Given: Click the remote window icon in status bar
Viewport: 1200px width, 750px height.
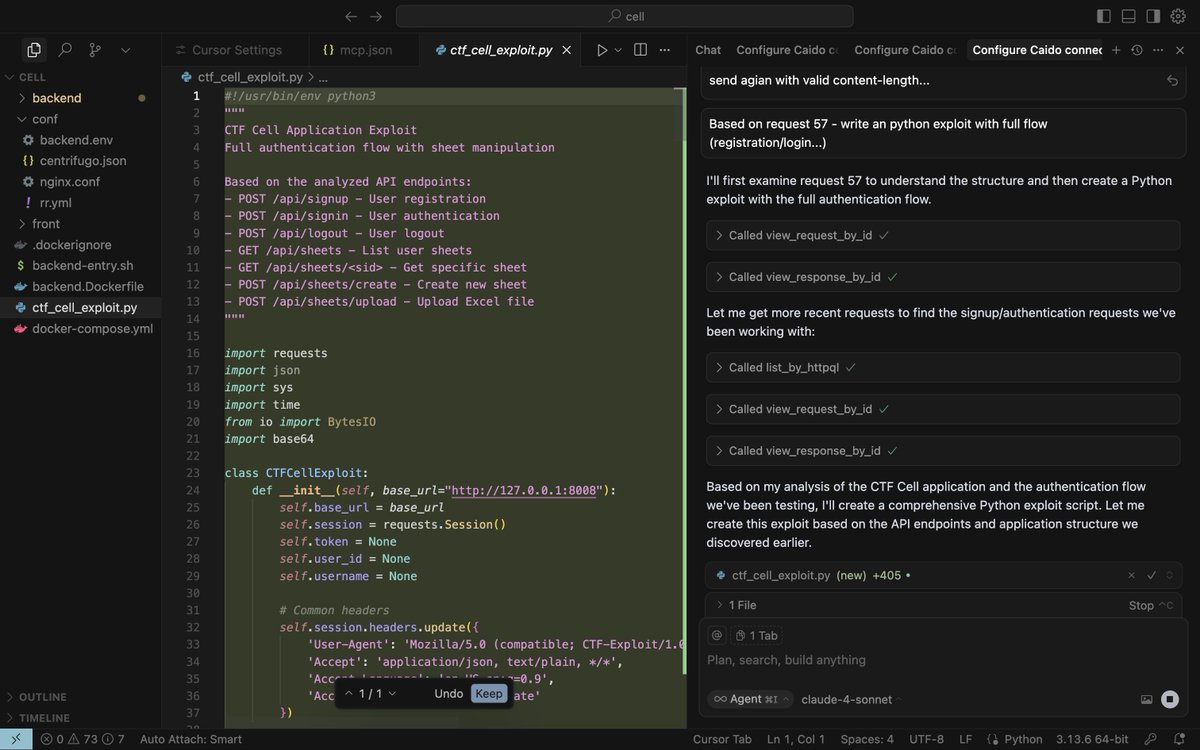Looking at the screenshot, I should tap(15, 739).
